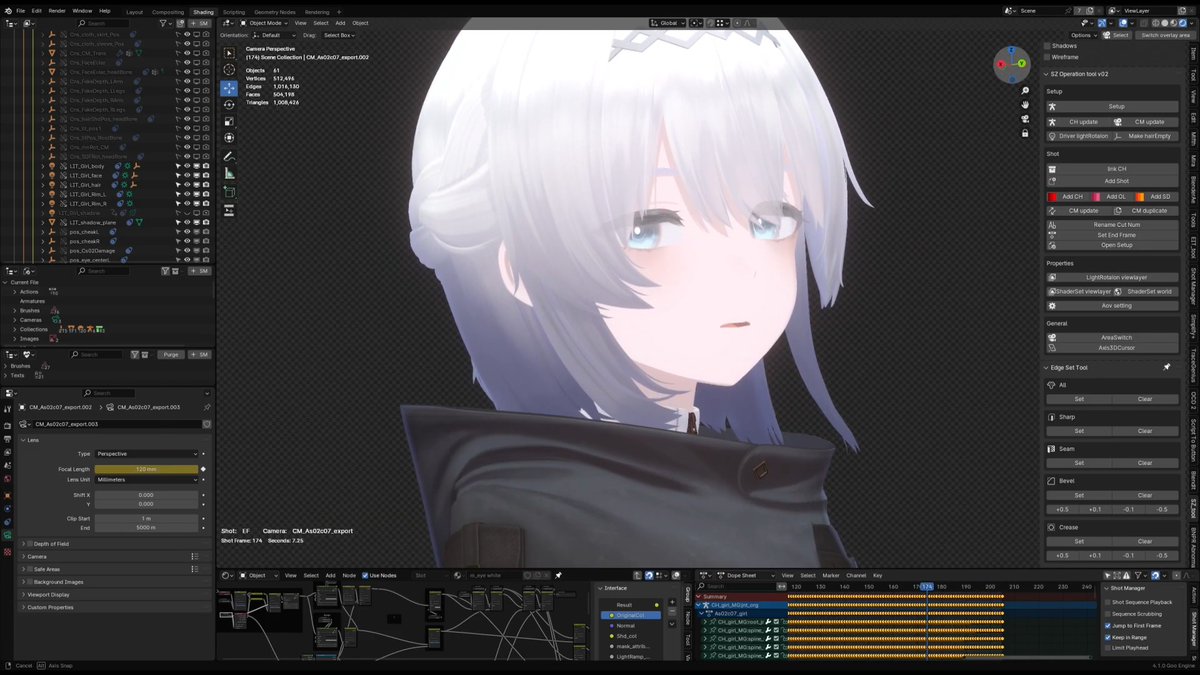
Task: Click the frame 174 playhead in Dope Sheet
Action: pyautogui.click(x=926, y=587)
